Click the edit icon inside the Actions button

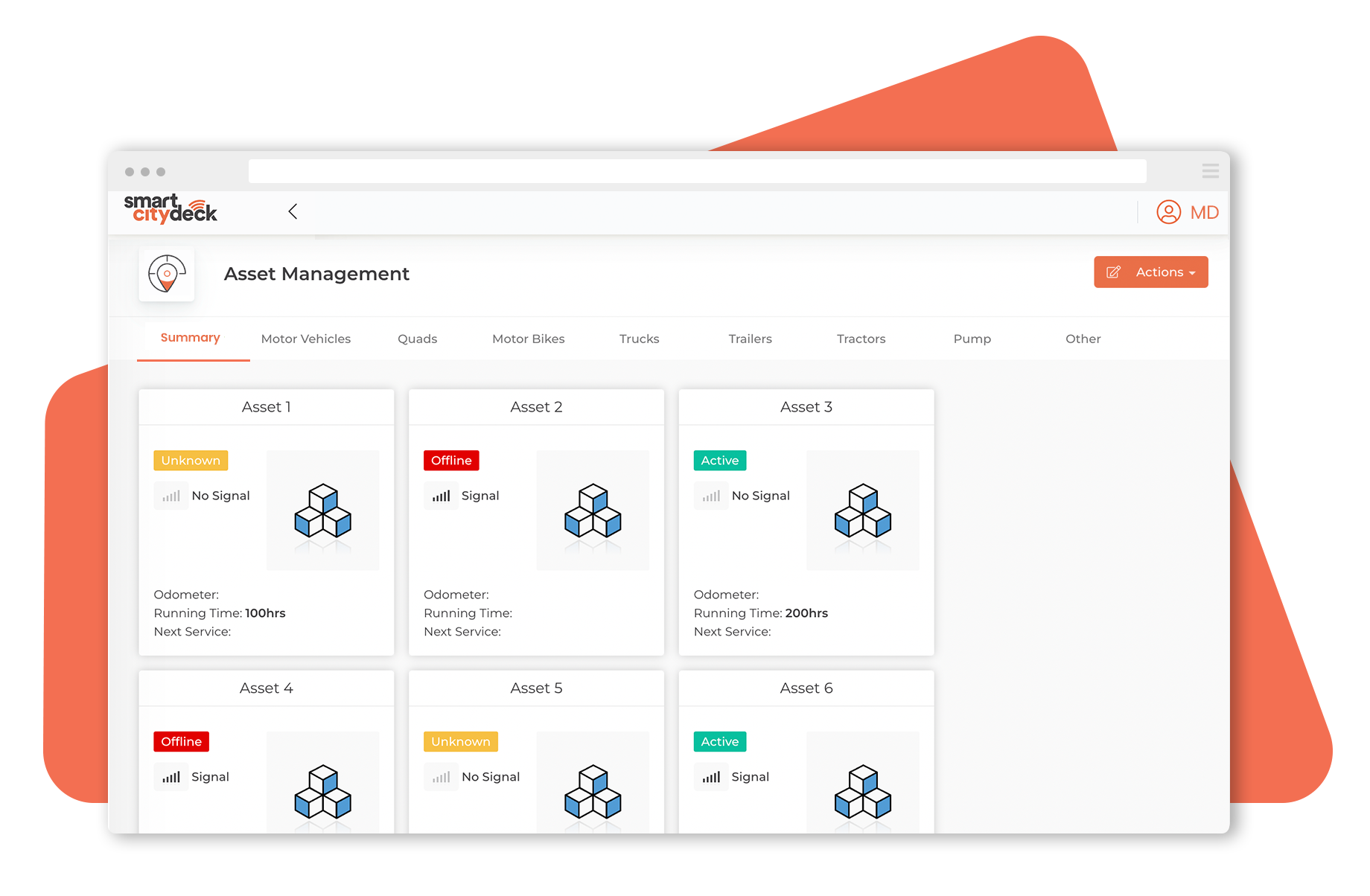tap(1114, 272)
